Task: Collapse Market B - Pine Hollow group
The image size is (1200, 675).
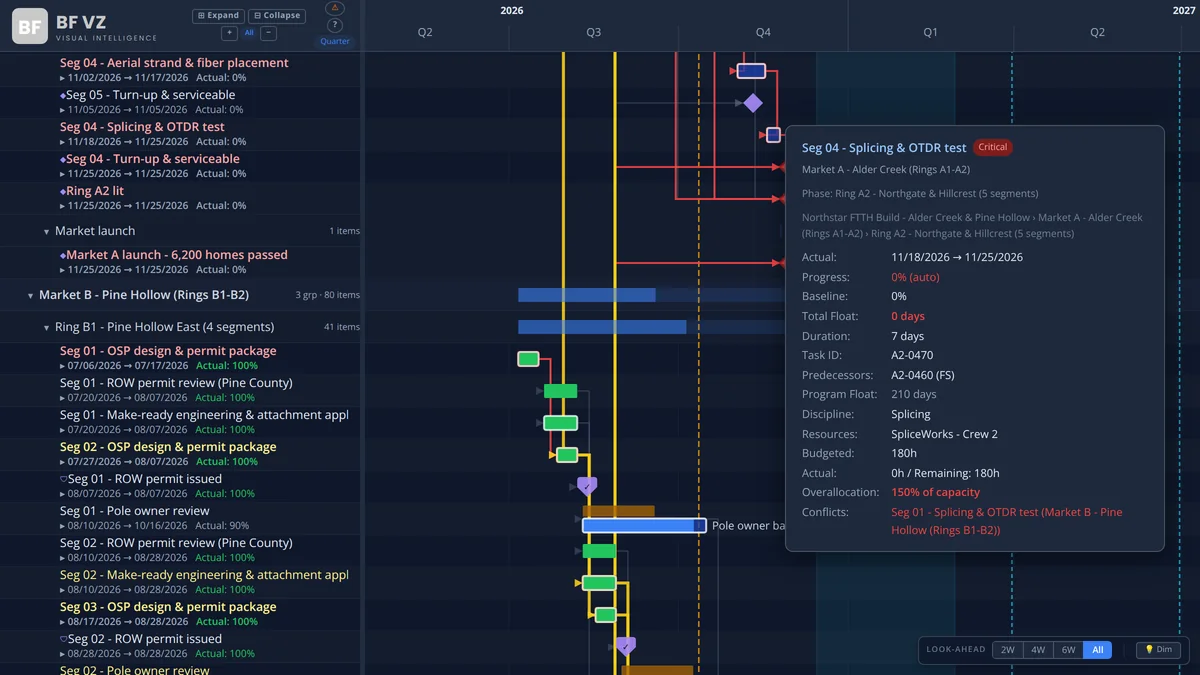Action: click(30, 296)
